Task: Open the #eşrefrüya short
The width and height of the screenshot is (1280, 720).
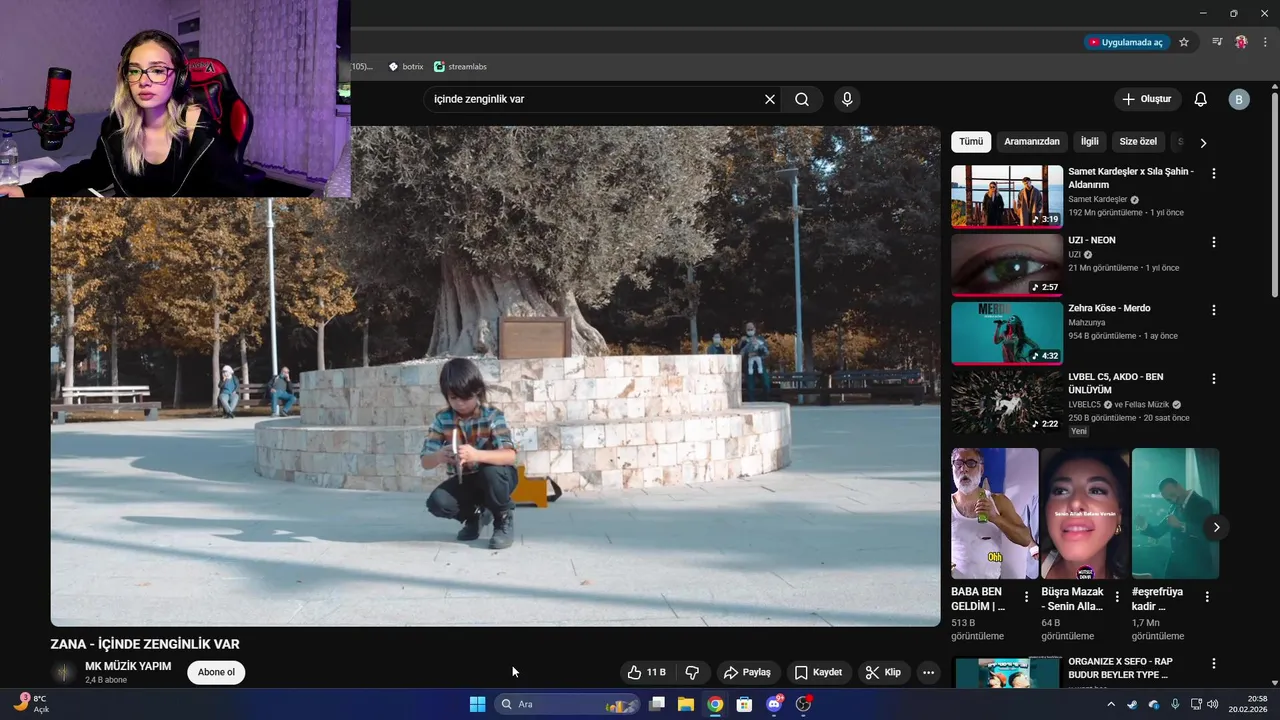Action: tap(1175, 513)
